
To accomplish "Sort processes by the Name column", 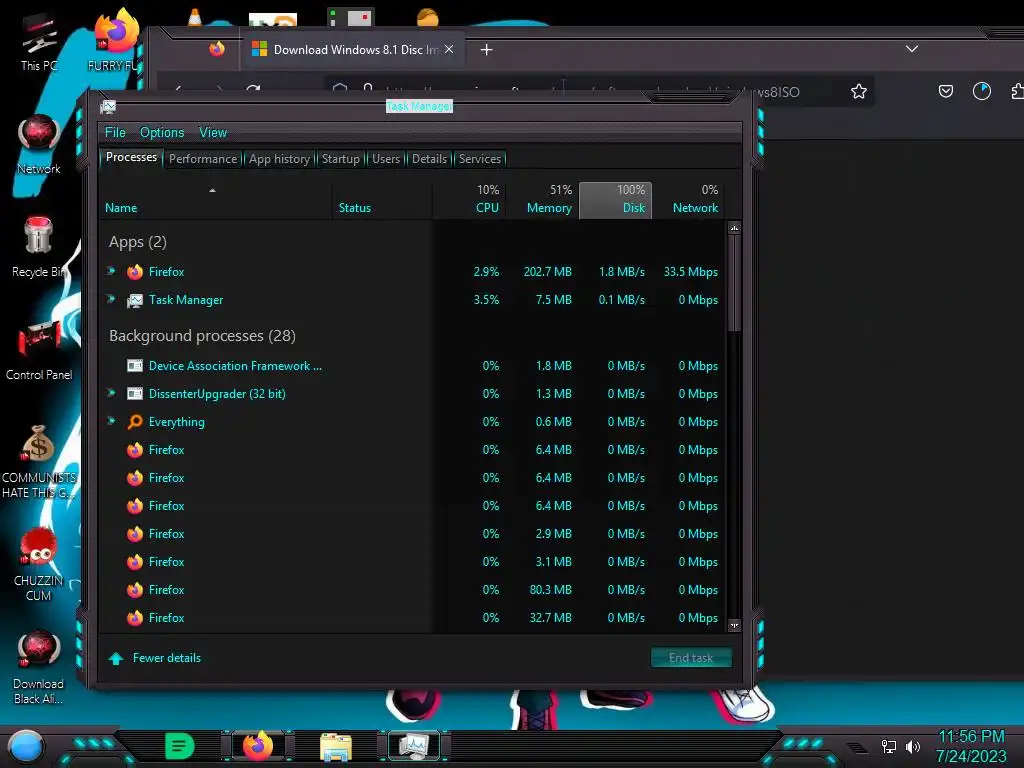I will coord(216,200).
